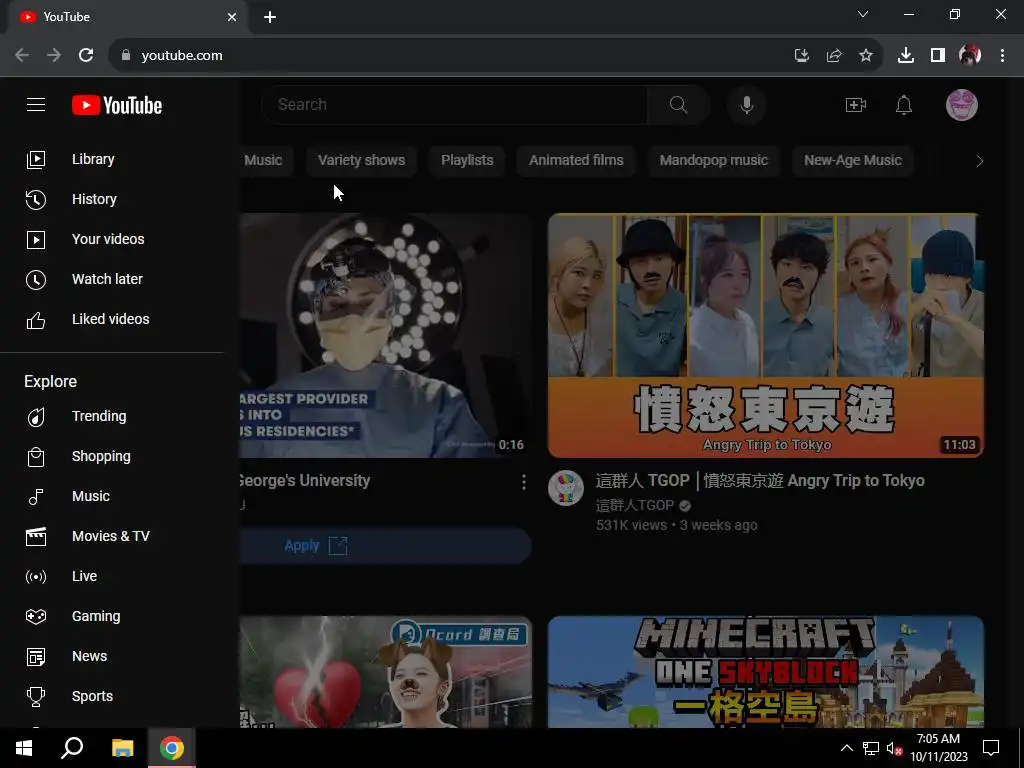Click the magnifier search button
Viewport: 1024px width, 768px height.
coord(679,104)
